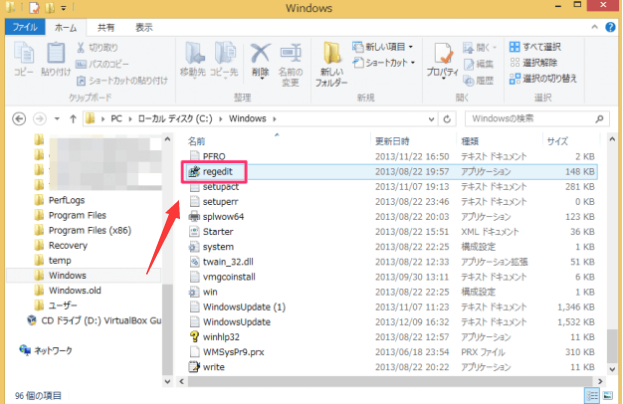The width and height of the screenshot is (623, 404).
Task: Click Open (開く) in ribbon
Action: 480,48
